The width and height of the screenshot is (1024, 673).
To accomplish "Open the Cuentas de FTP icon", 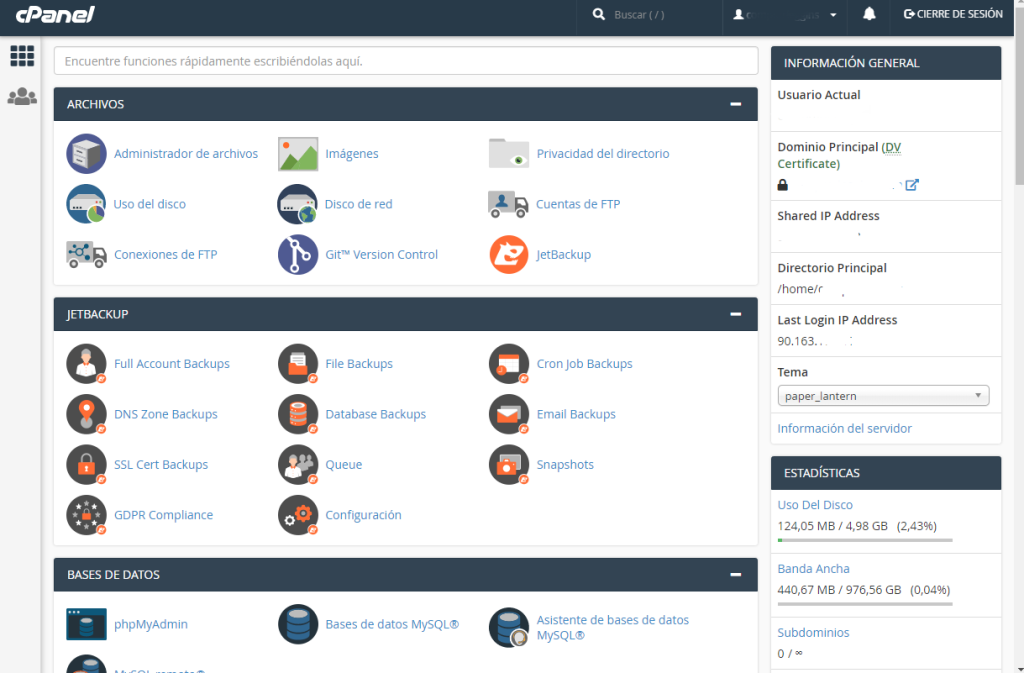I will (508, 204).
